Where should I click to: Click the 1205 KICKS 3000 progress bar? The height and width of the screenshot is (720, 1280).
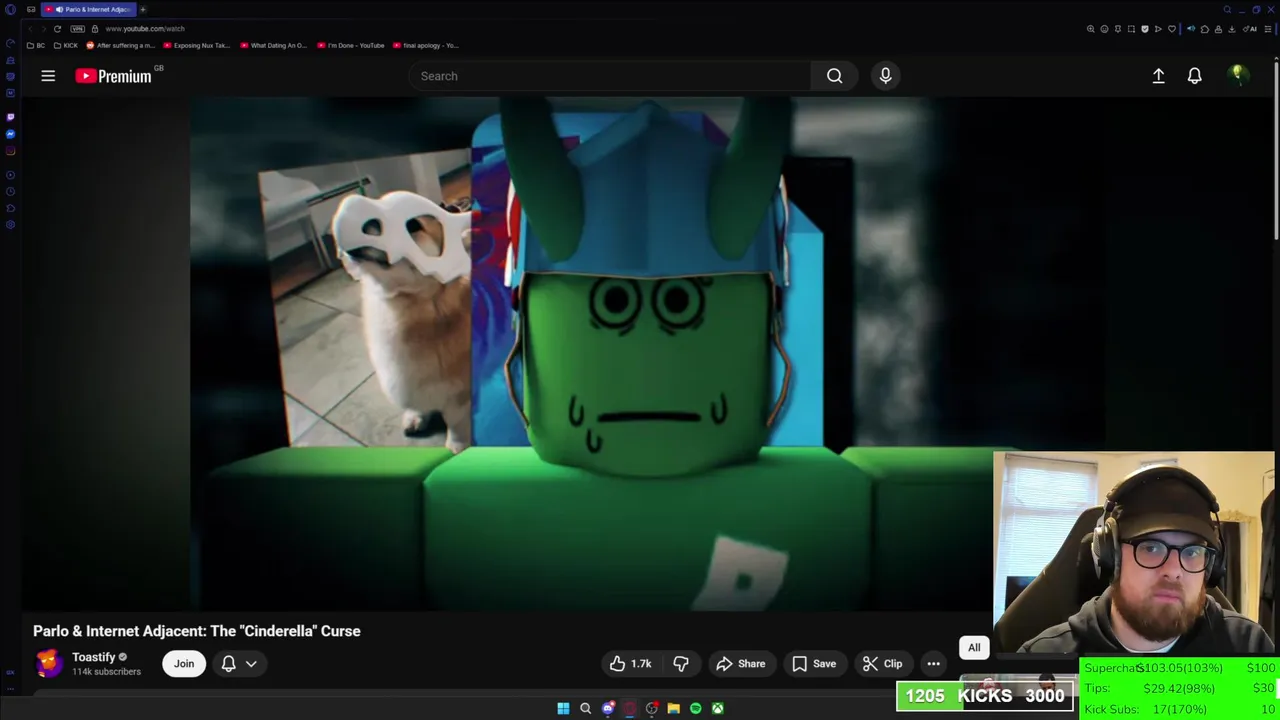tap(985, 696)
